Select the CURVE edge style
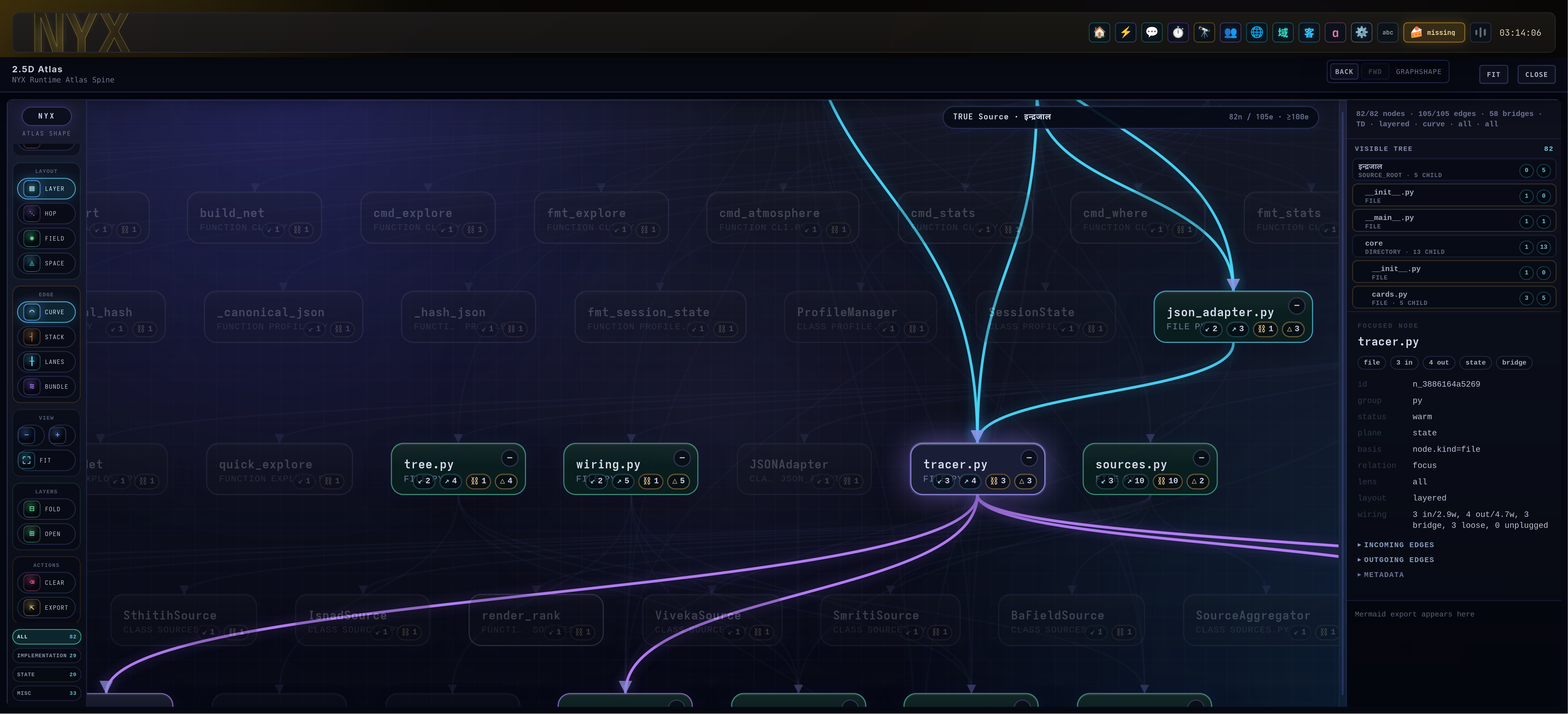 46,312
